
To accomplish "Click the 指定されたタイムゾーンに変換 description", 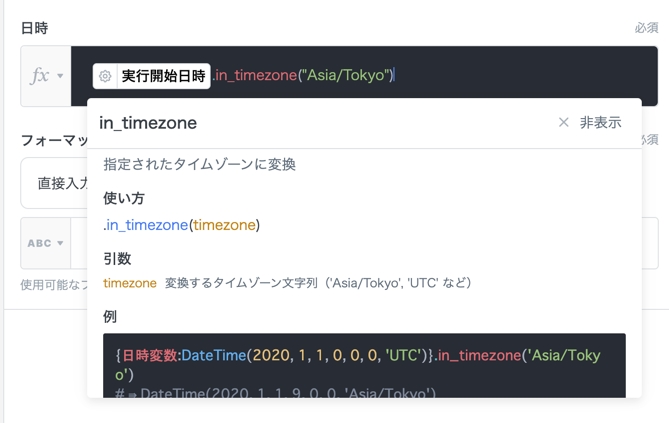I will [x=199, y=164].
